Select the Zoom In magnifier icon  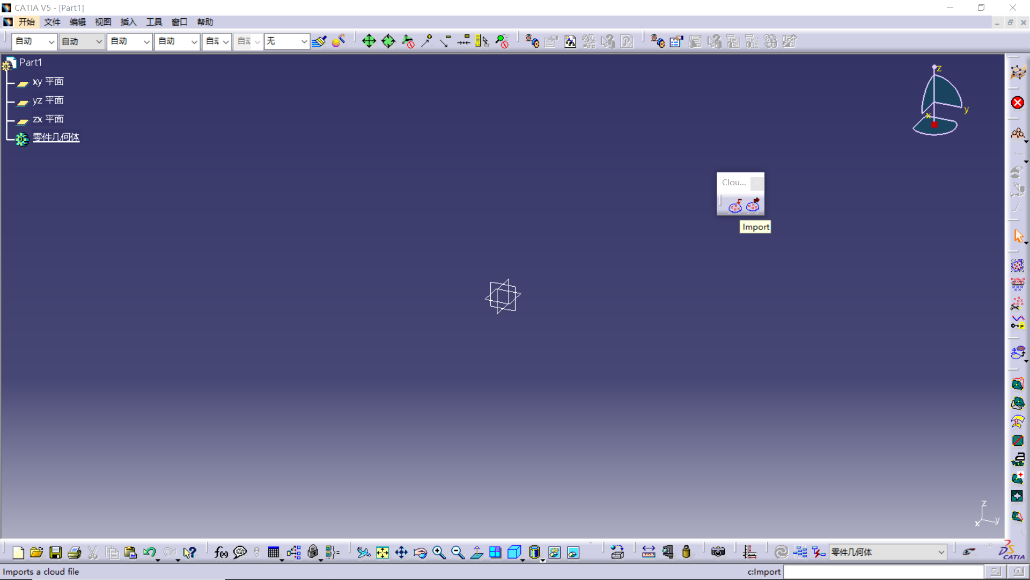439,552
